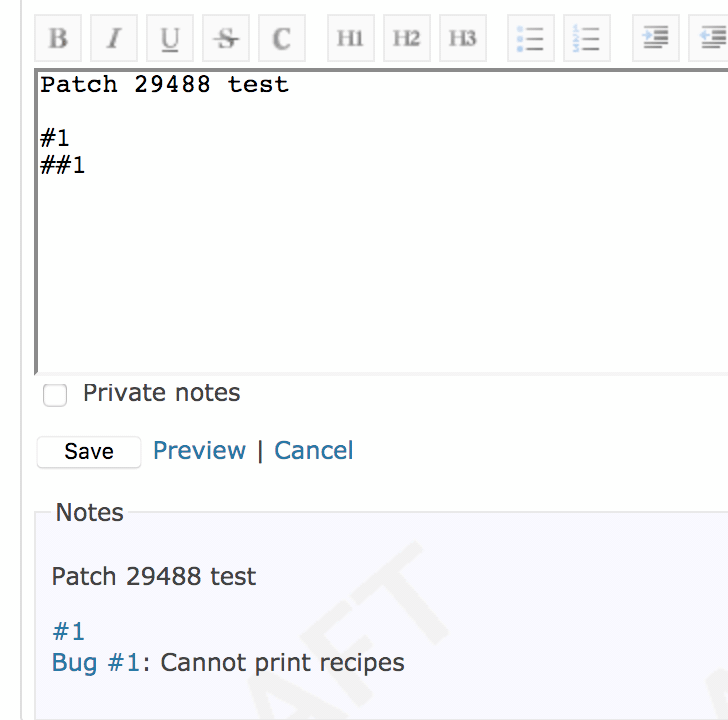Insert heading level H2
Screen dimensions: 728x720
[407, 38]
